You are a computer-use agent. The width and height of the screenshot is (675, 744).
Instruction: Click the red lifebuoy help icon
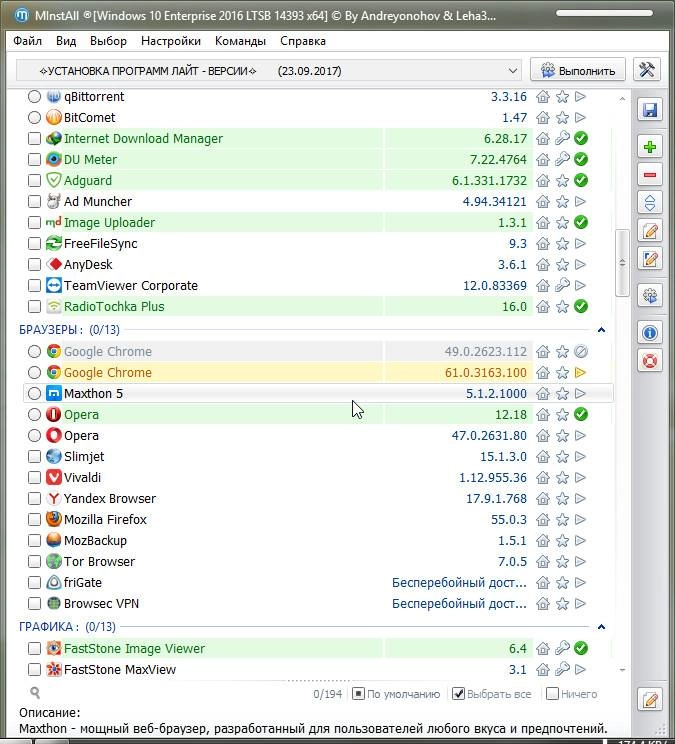click(x=649, y=361)
